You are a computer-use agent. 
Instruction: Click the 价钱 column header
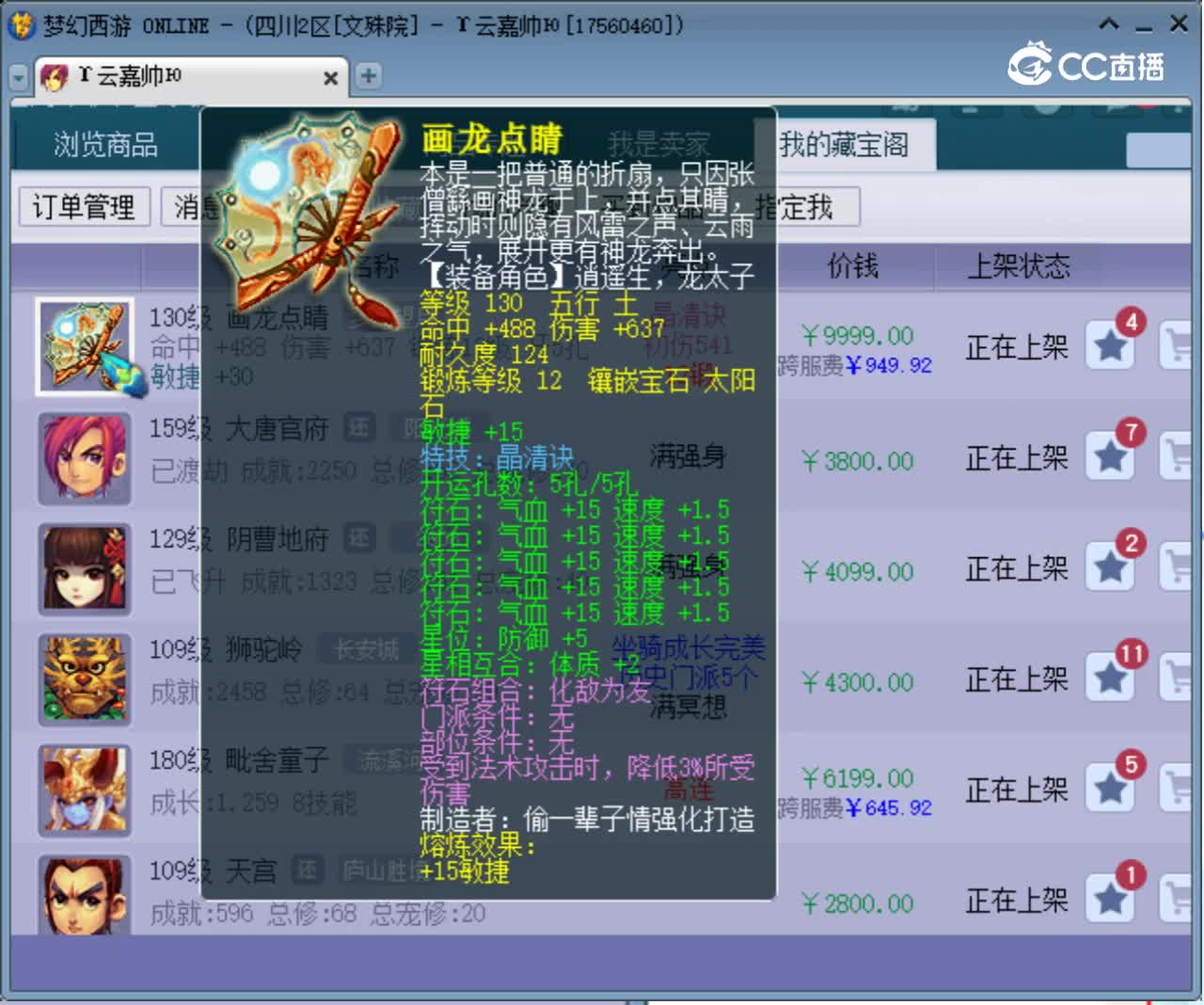point(853,266)
